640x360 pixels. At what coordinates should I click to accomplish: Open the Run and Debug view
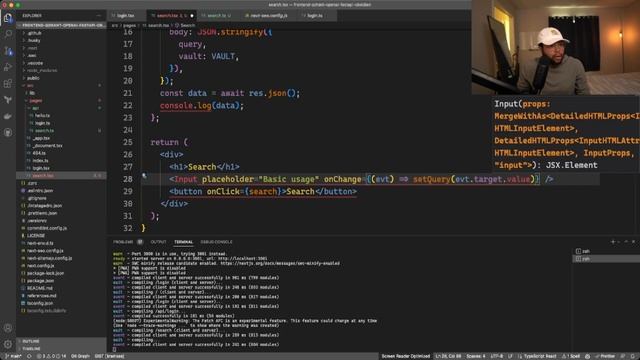8,67
